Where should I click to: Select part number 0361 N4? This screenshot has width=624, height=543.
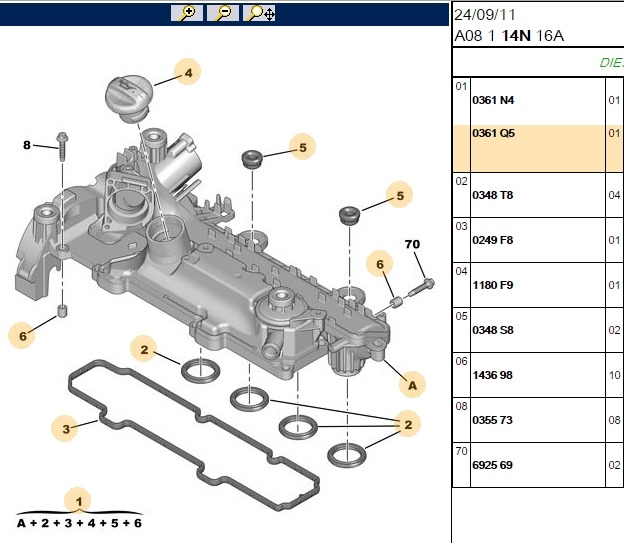(x=493, y=100)
